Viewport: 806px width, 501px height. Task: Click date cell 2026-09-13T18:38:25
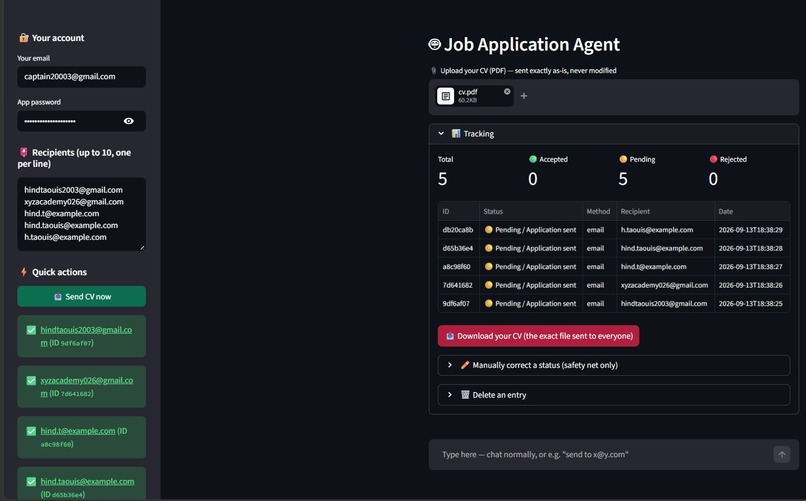(x=752, y=304)
